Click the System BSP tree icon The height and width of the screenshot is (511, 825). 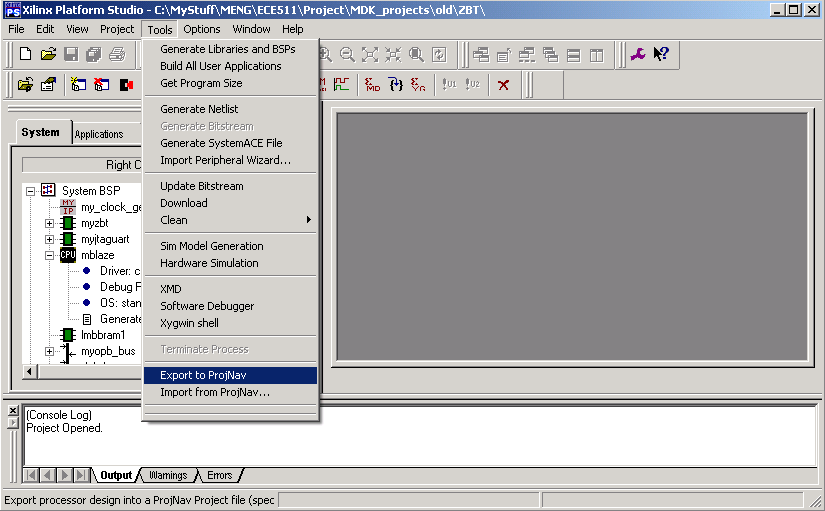pyautogui.click(x=48, y=190)
